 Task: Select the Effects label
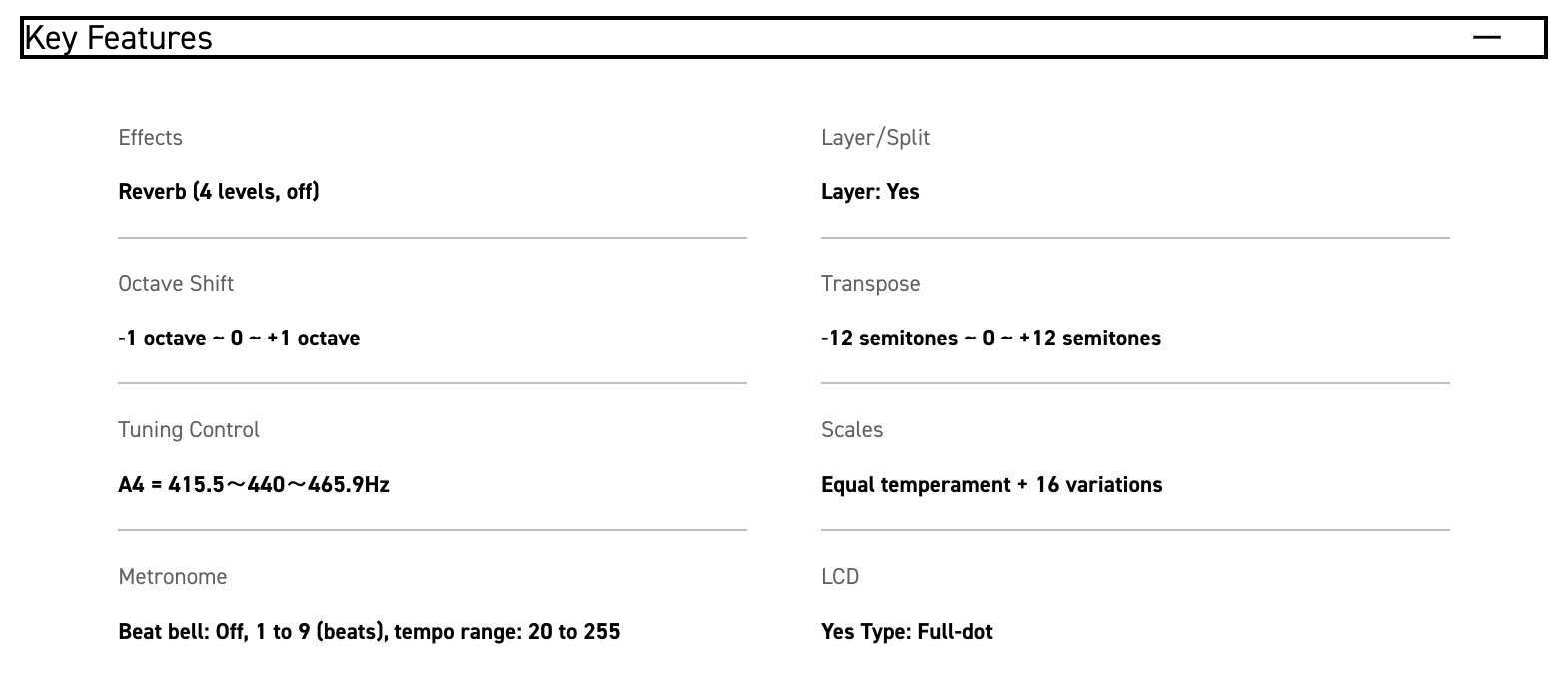[150, 138]
